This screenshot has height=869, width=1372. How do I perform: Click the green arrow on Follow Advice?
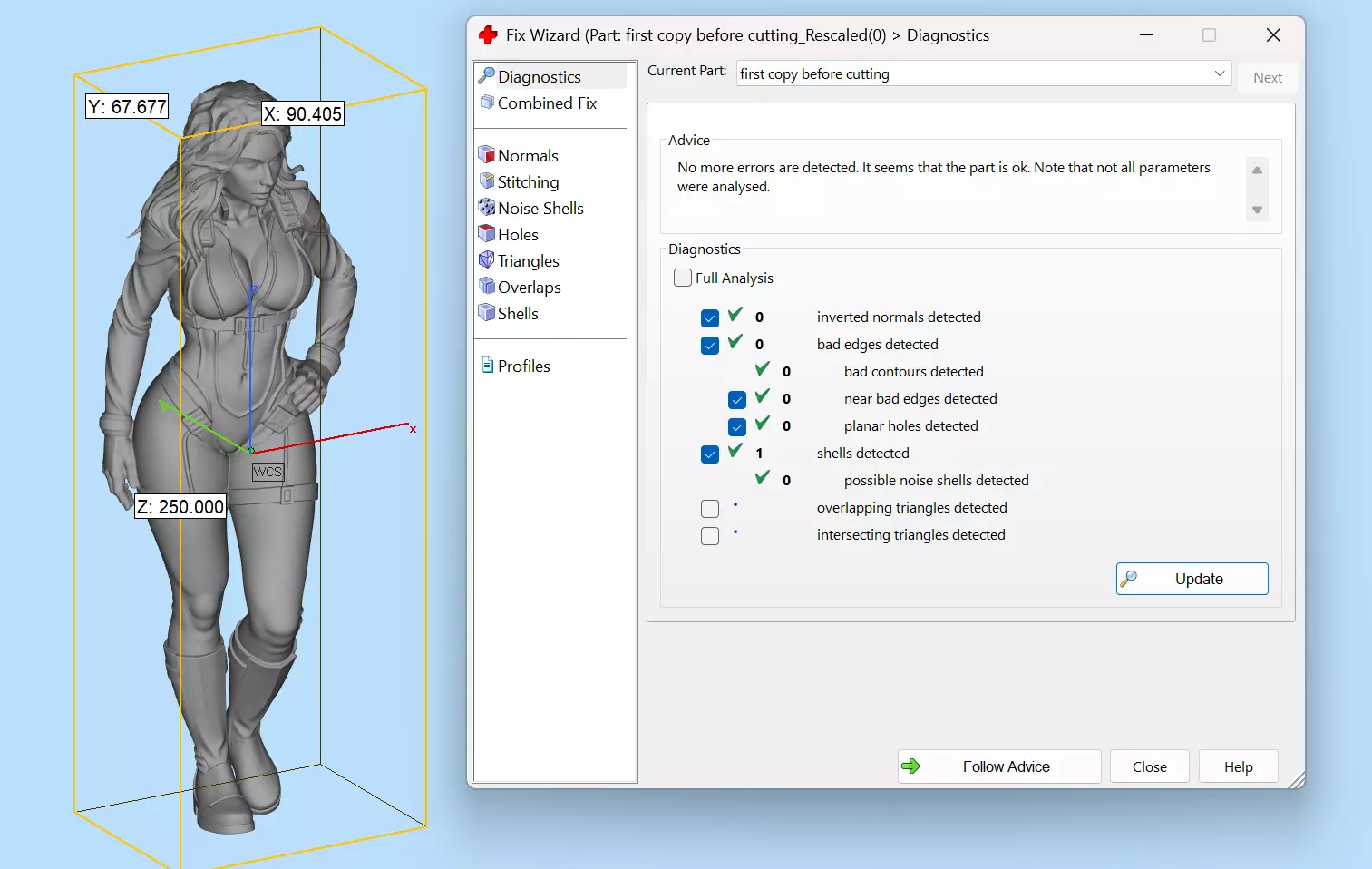coord(910,766)
